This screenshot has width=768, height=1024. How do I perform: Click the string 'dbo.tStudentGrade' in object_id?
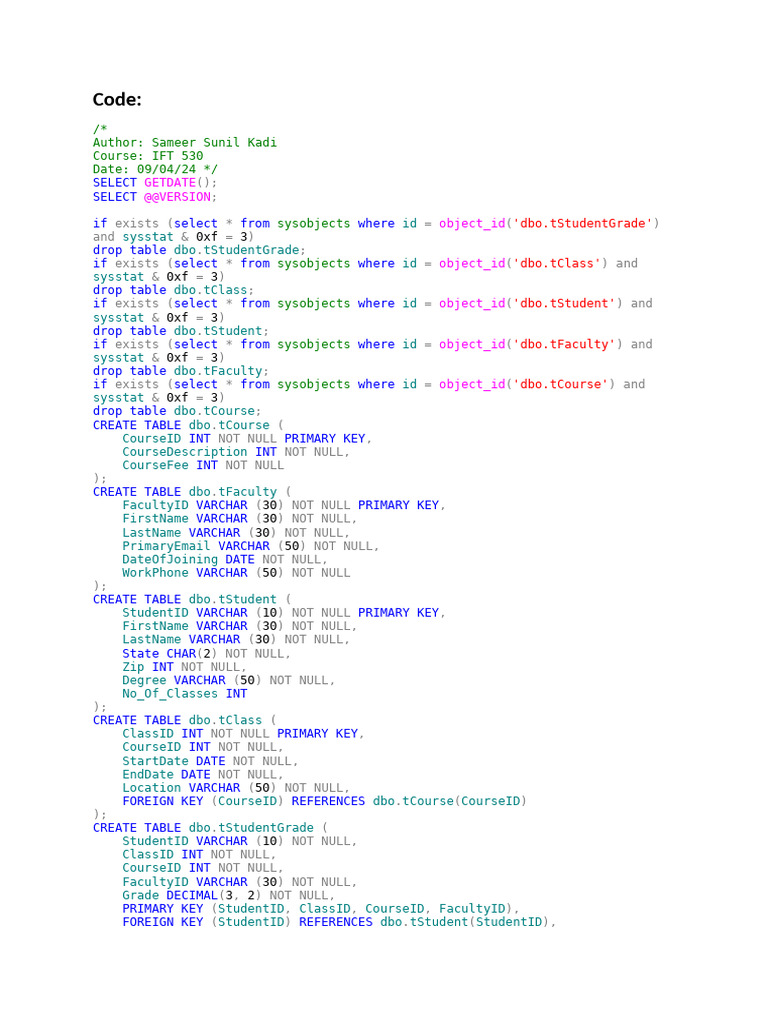point(583,223)
